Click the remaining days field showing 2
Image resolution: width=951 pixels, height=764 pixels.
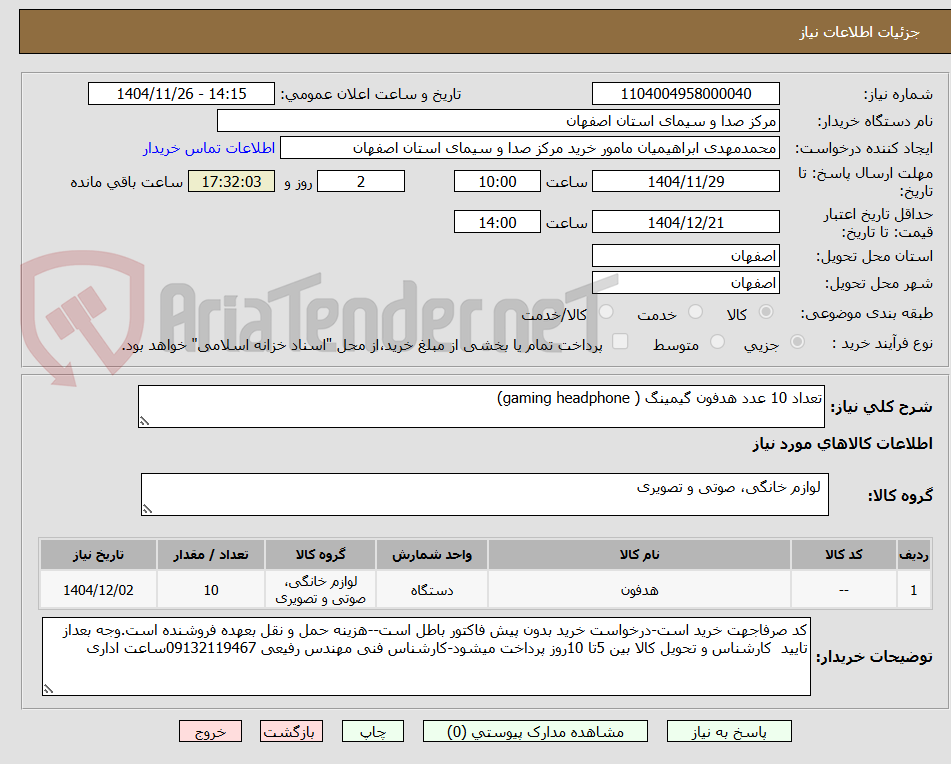361,181
